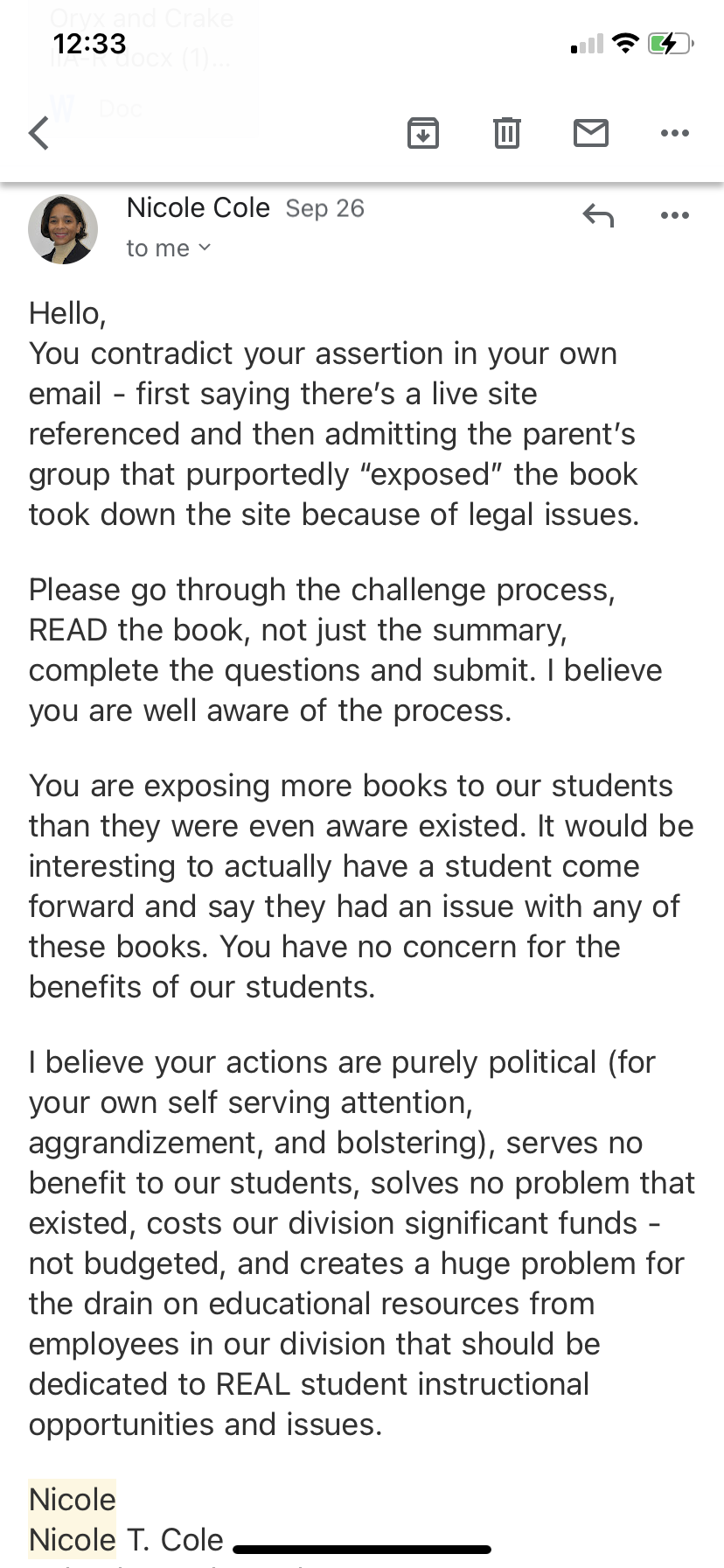Viewport: 724px width, 1568px height.
Task: Tap the cellular signal bars icon
Action: (x=588, y=45)
